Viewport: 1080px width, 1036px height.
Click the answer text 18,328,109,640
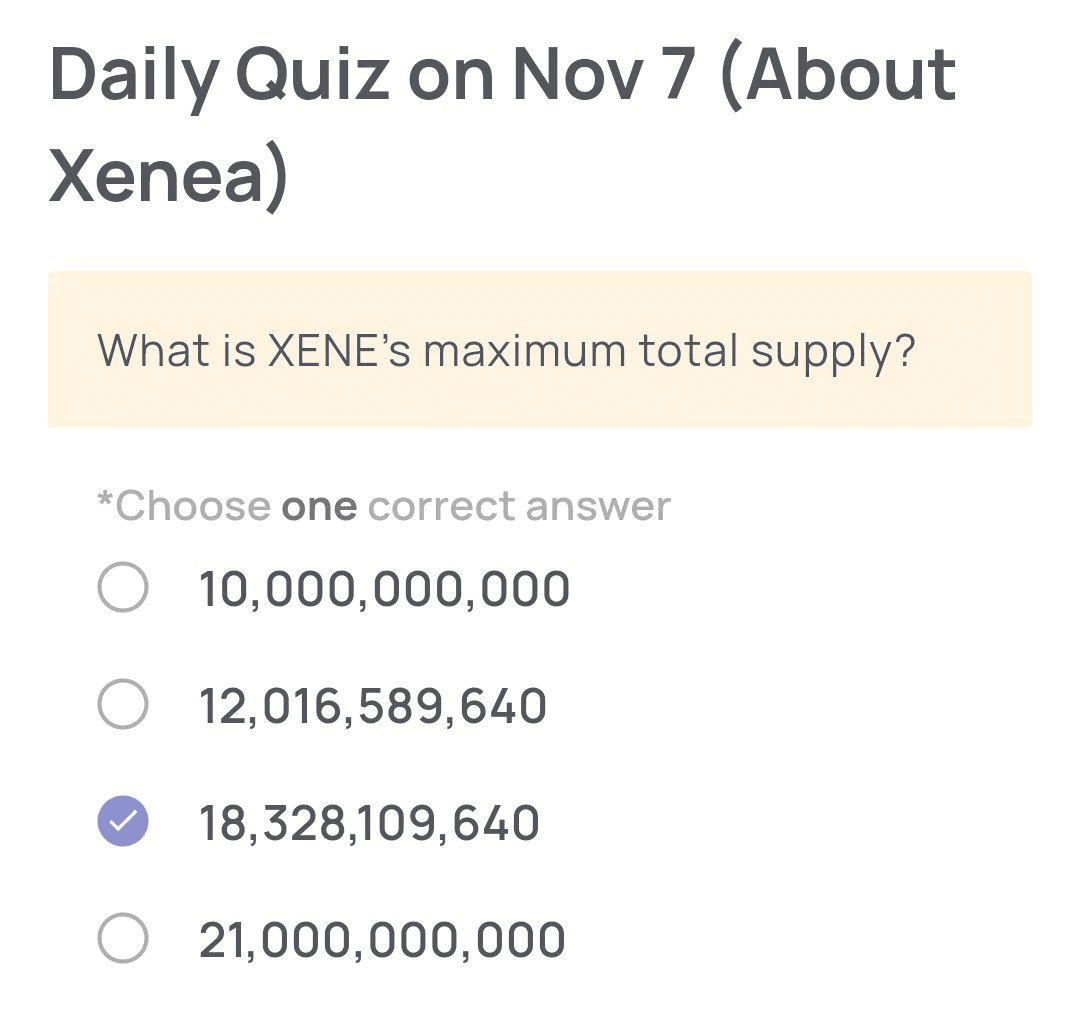pyautogui.click(x=368, y=822)
